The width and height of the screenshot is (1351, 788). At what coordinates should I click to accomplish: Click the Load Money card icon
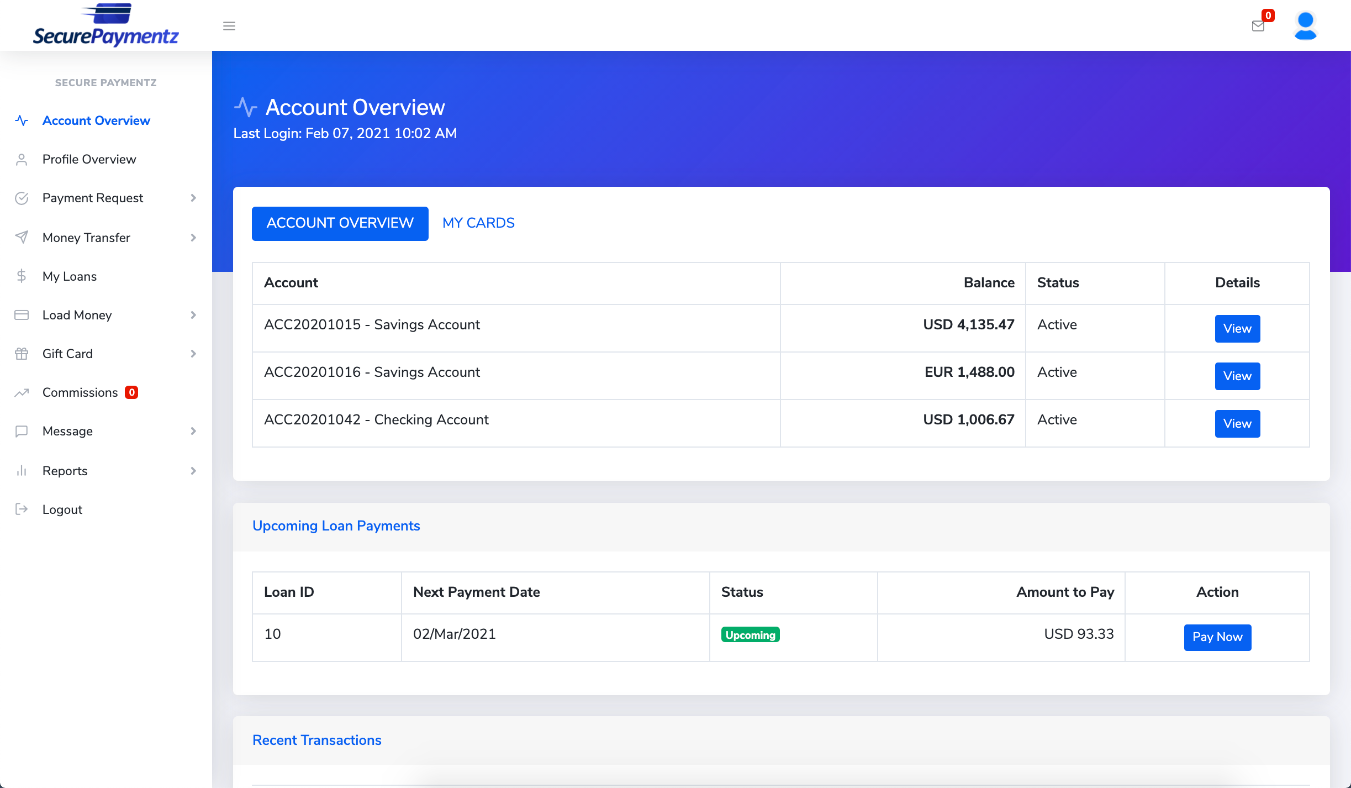[21, 314]
